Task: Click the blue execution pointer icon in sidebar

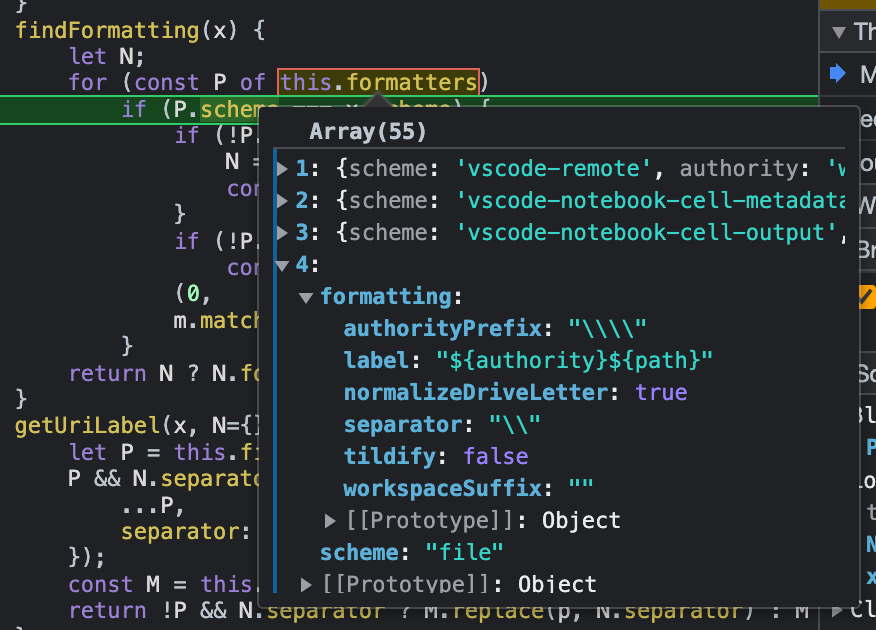Action: (838, 72)
